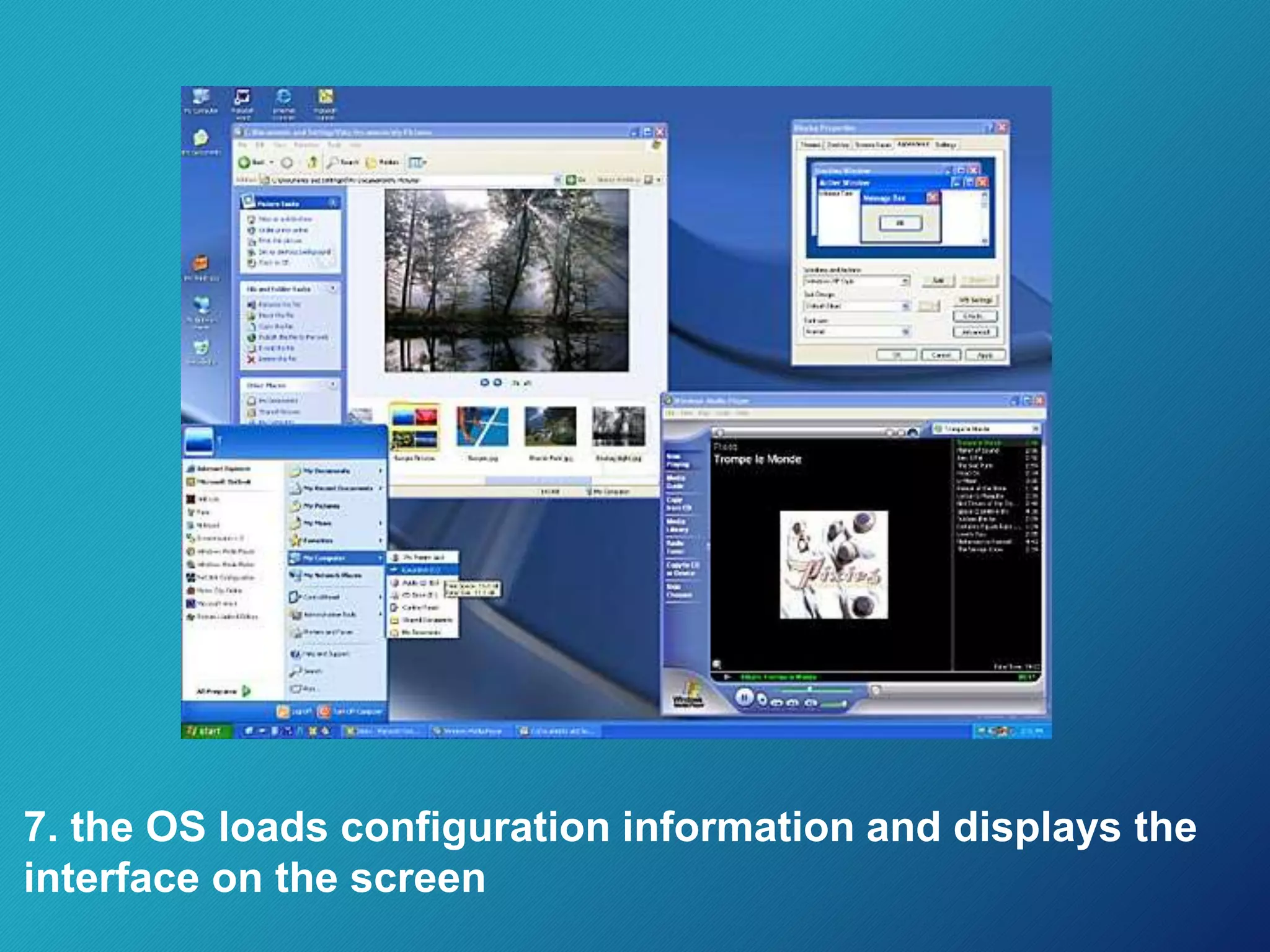Show Folders pane in Explorer toolbar

[383, 162]
